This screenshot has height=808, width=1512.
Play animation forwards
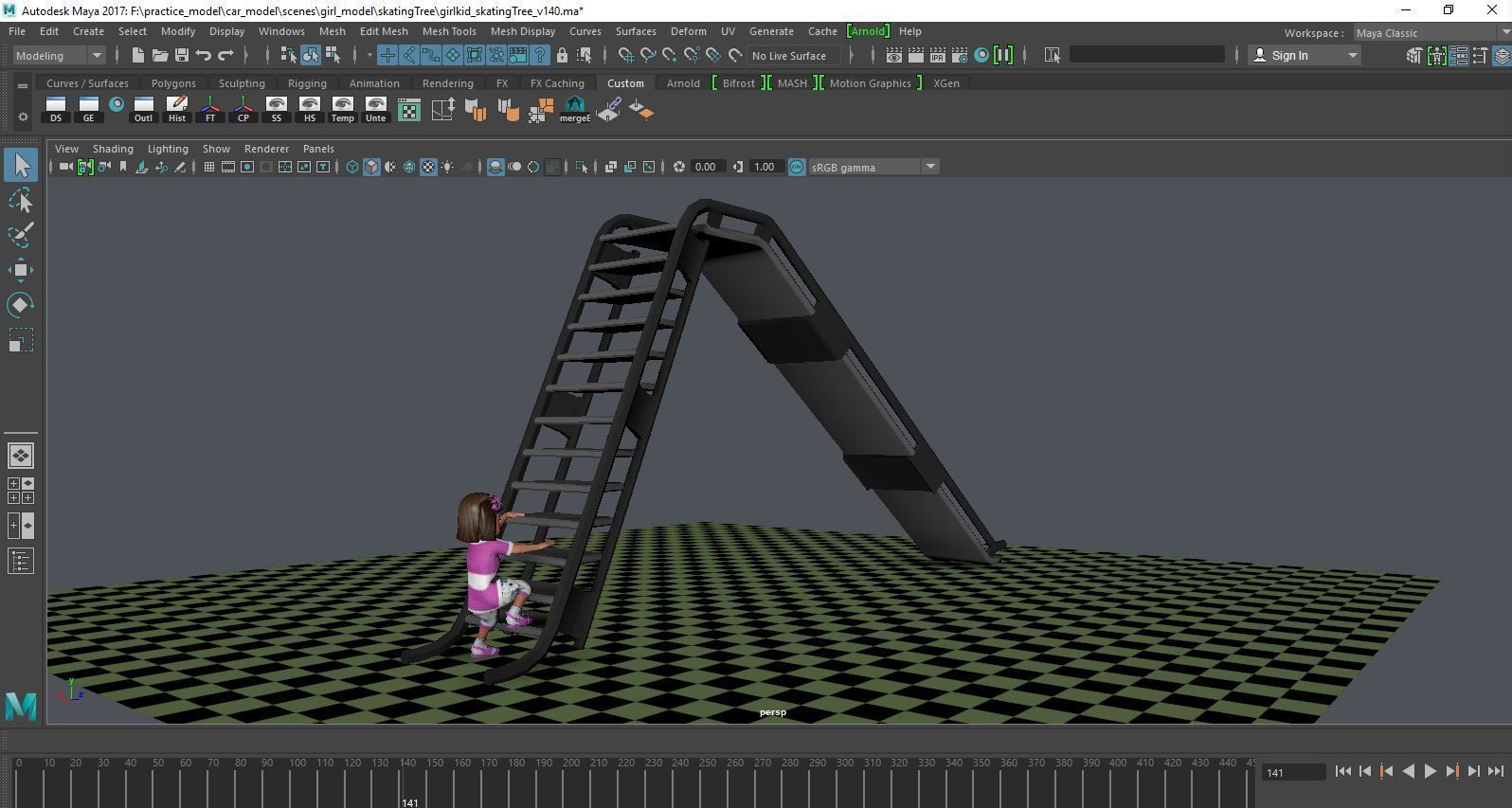click(1431, 771)
